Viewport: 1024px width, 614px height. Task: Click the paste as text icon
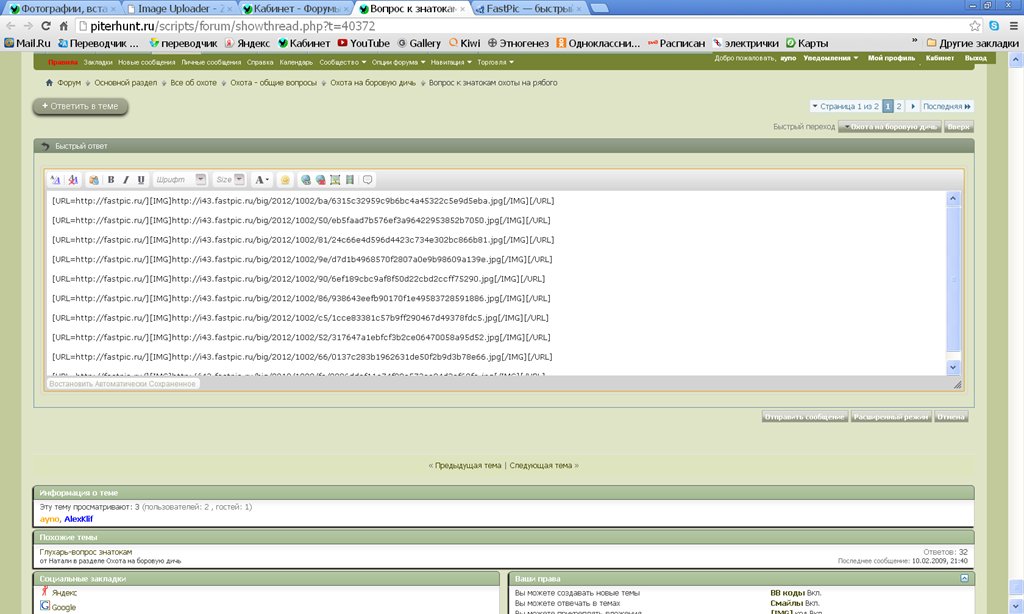click(94, 180)
